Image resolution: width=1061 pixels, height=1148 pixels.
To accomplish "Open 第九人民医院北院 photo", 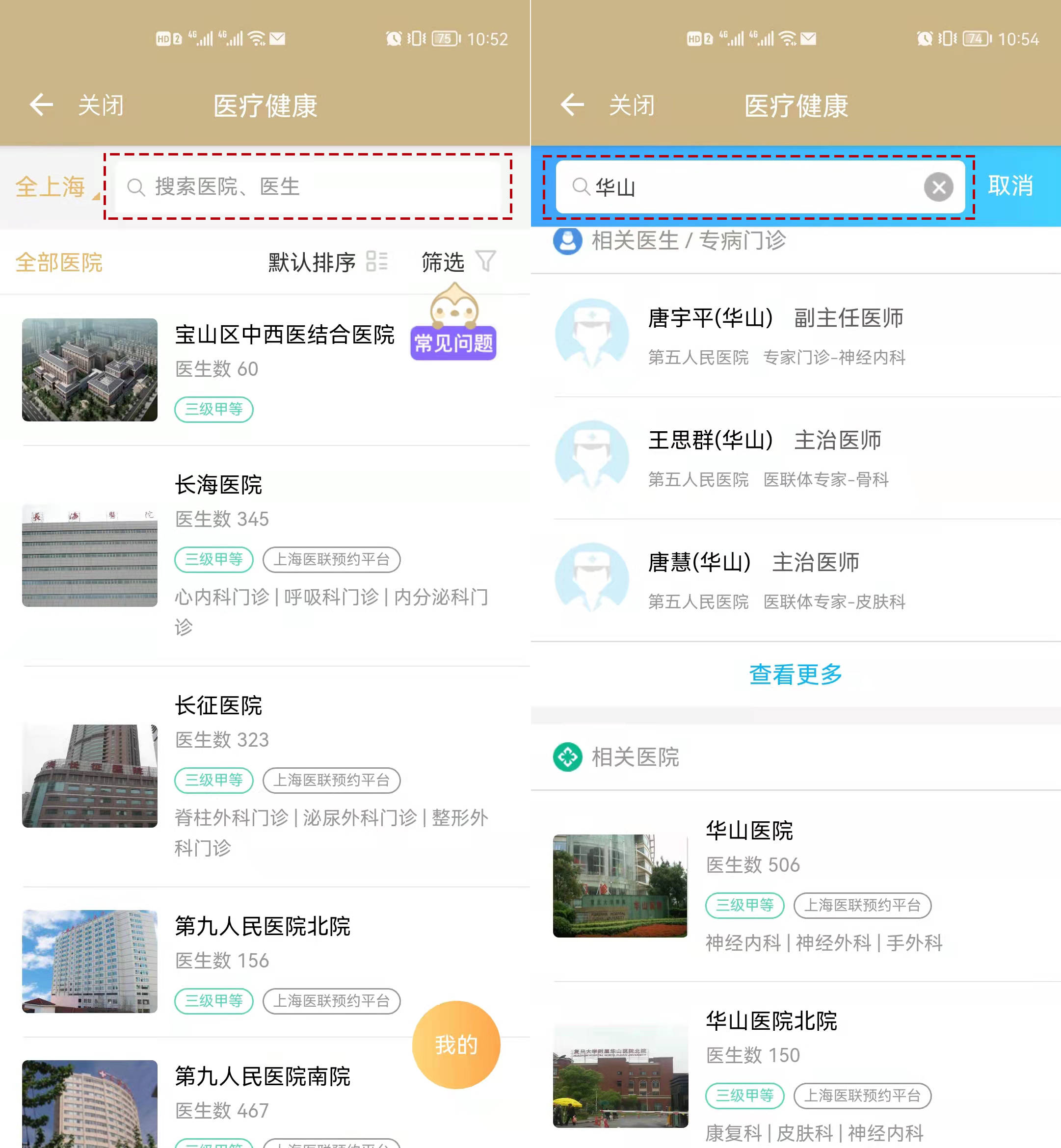I will point(90,961).
